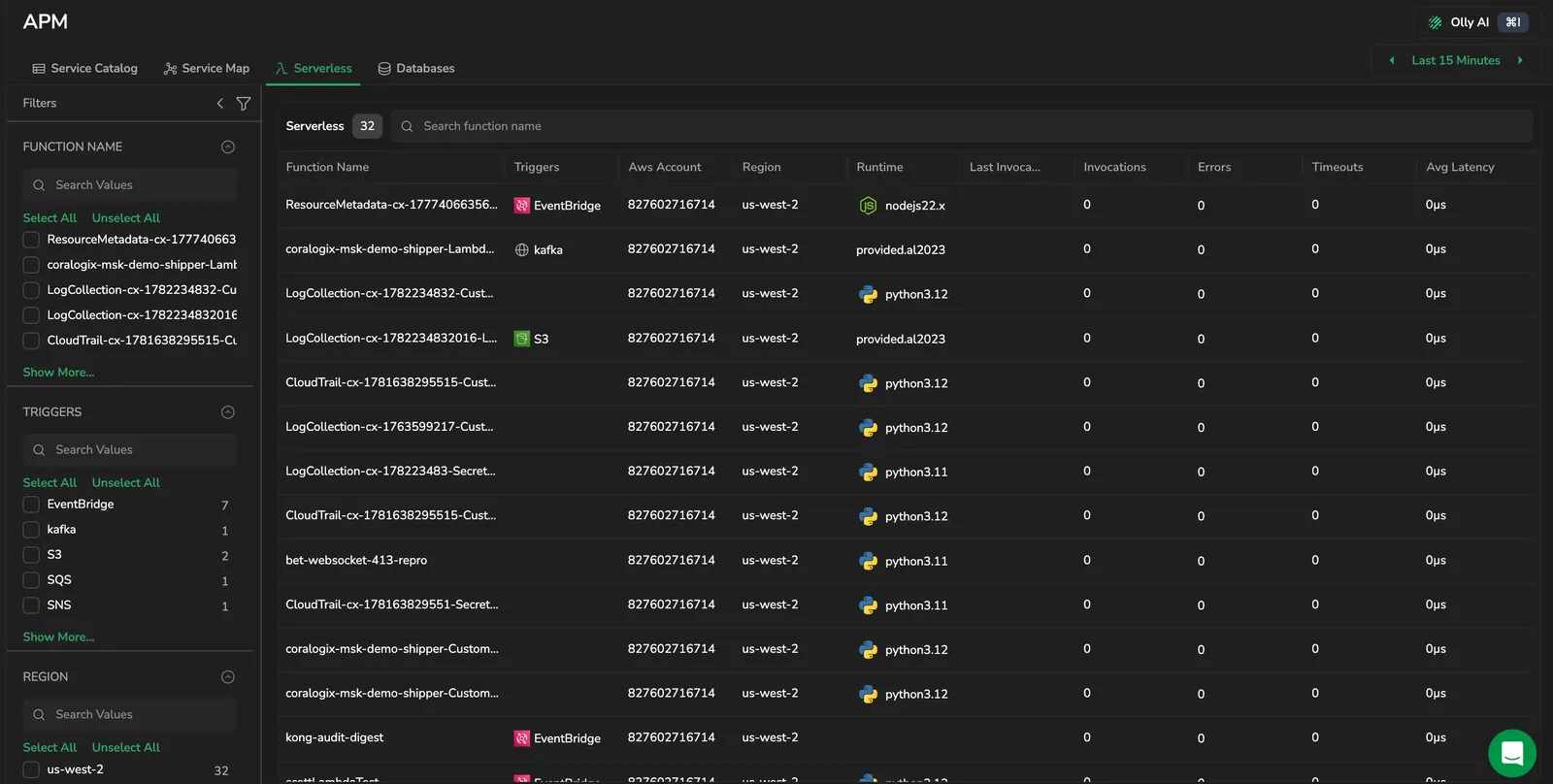1553x784 pixels.
Task: Go to next time range arrow
Action: click(1520, 60)
